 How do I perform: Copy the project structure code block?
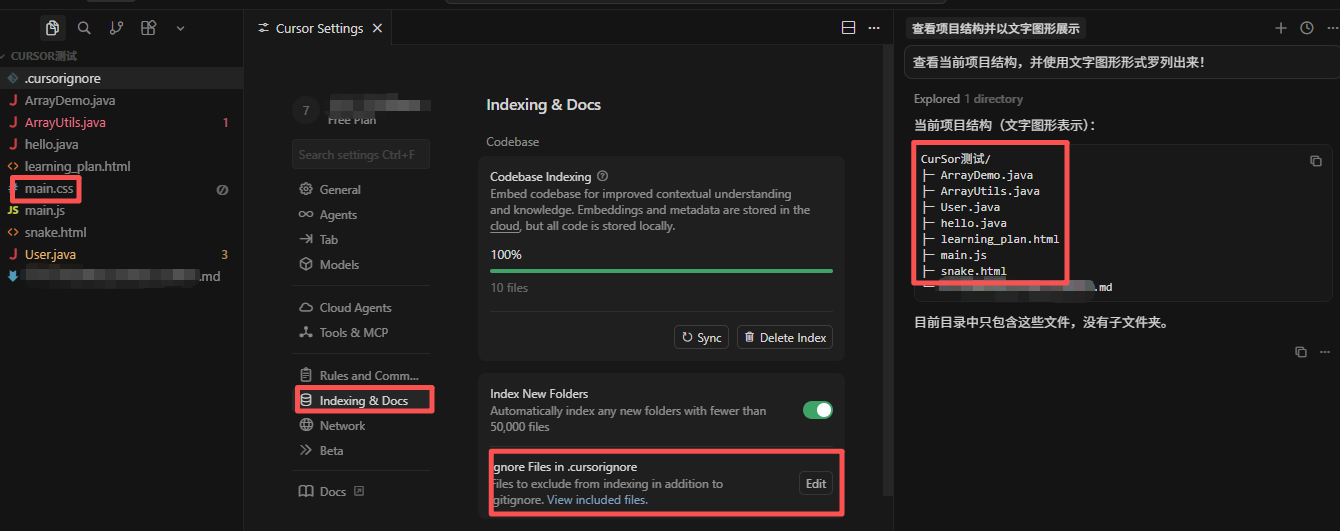tap(1316, 160)
